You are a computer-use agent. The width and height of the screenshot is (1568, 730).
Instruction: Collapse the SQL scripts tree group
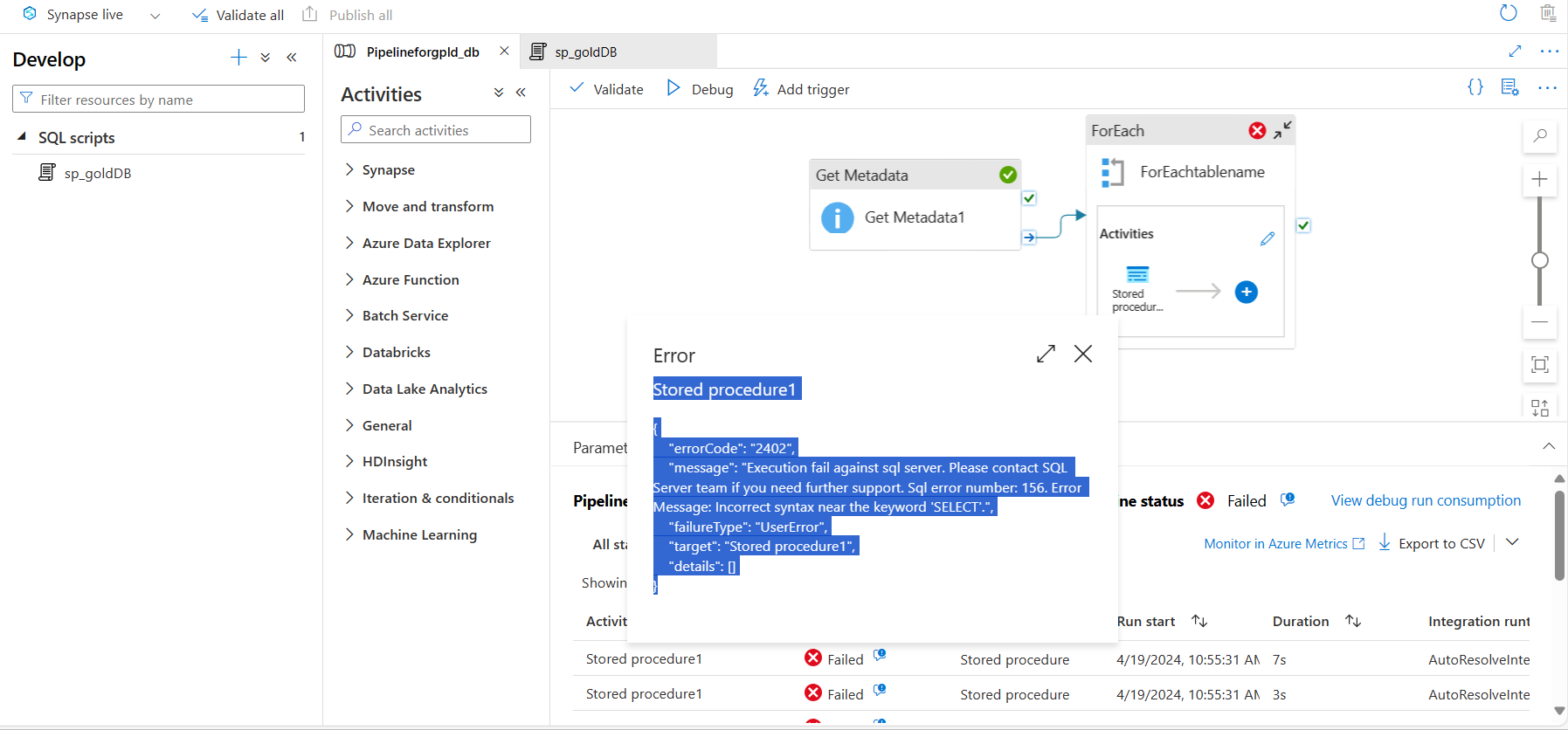(x=22, y=137)
